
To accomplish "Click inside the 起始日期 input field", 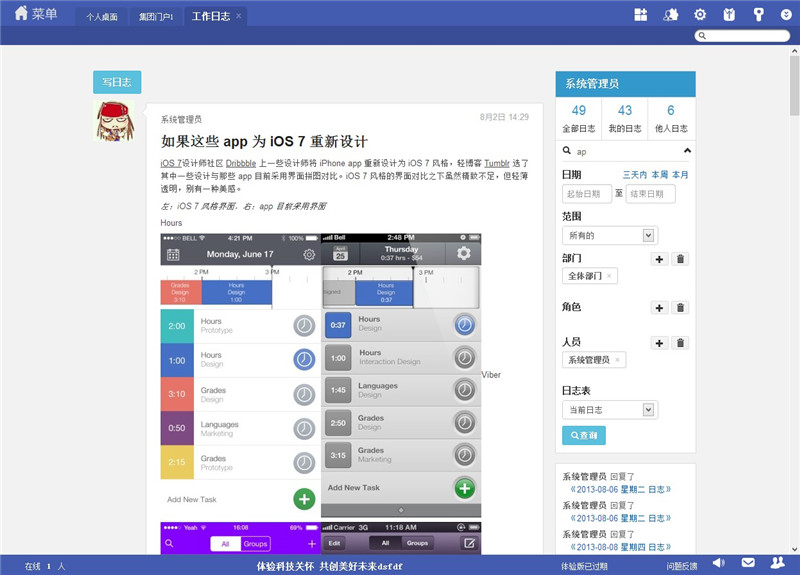I will 587,194.
